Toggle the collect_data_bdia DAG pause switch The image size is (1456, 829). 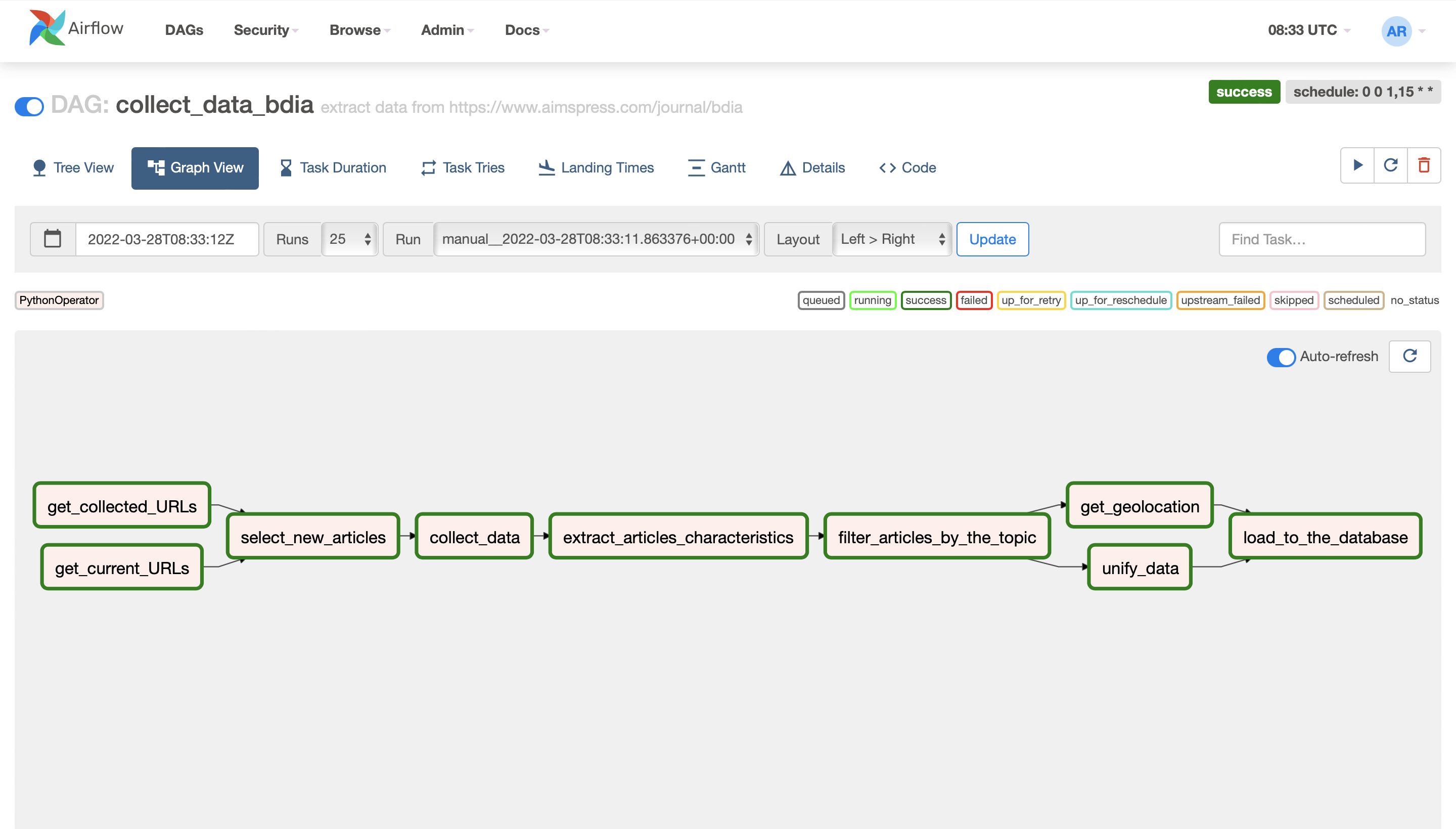pos(30,107)
